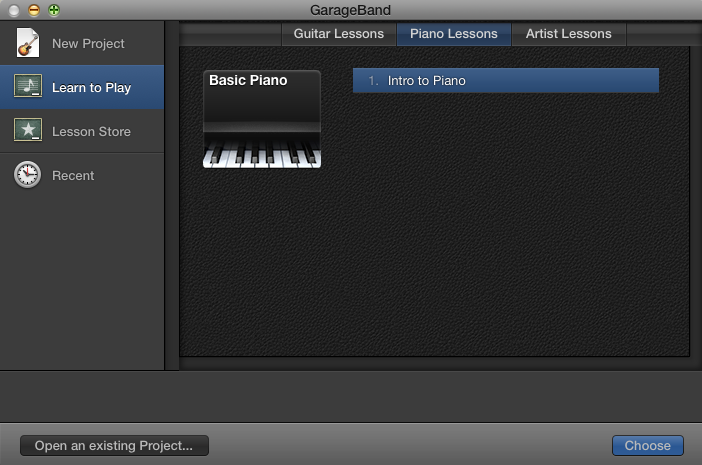Show the Recent label in sidebar
This screenshot has height=465, width=702.
[x=73, y=175]
